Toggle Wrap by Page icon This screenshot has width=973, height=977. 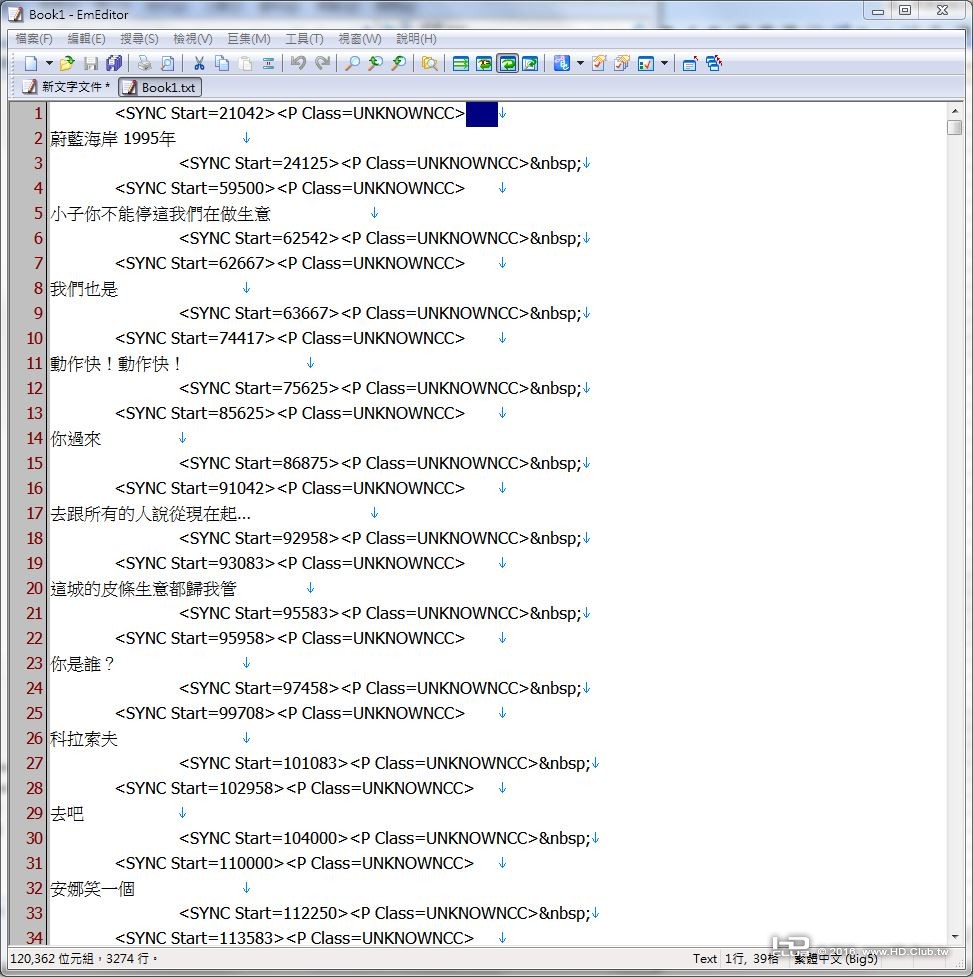click(530, 63)
